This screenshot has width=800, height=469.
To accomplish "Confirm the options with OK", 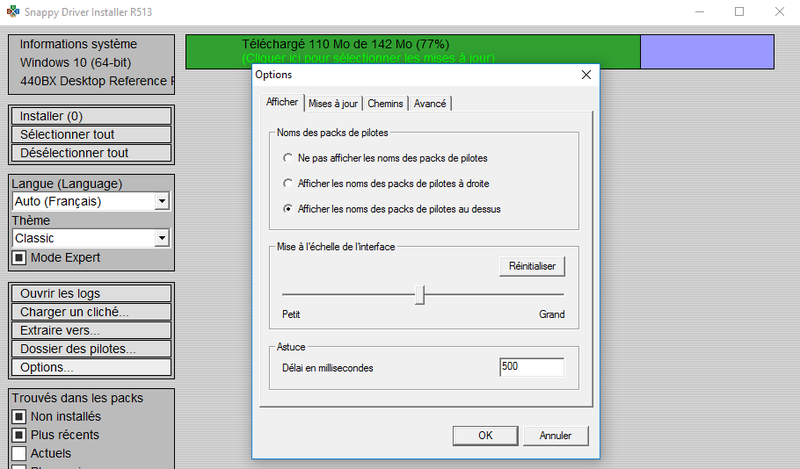I will point(485,436).
